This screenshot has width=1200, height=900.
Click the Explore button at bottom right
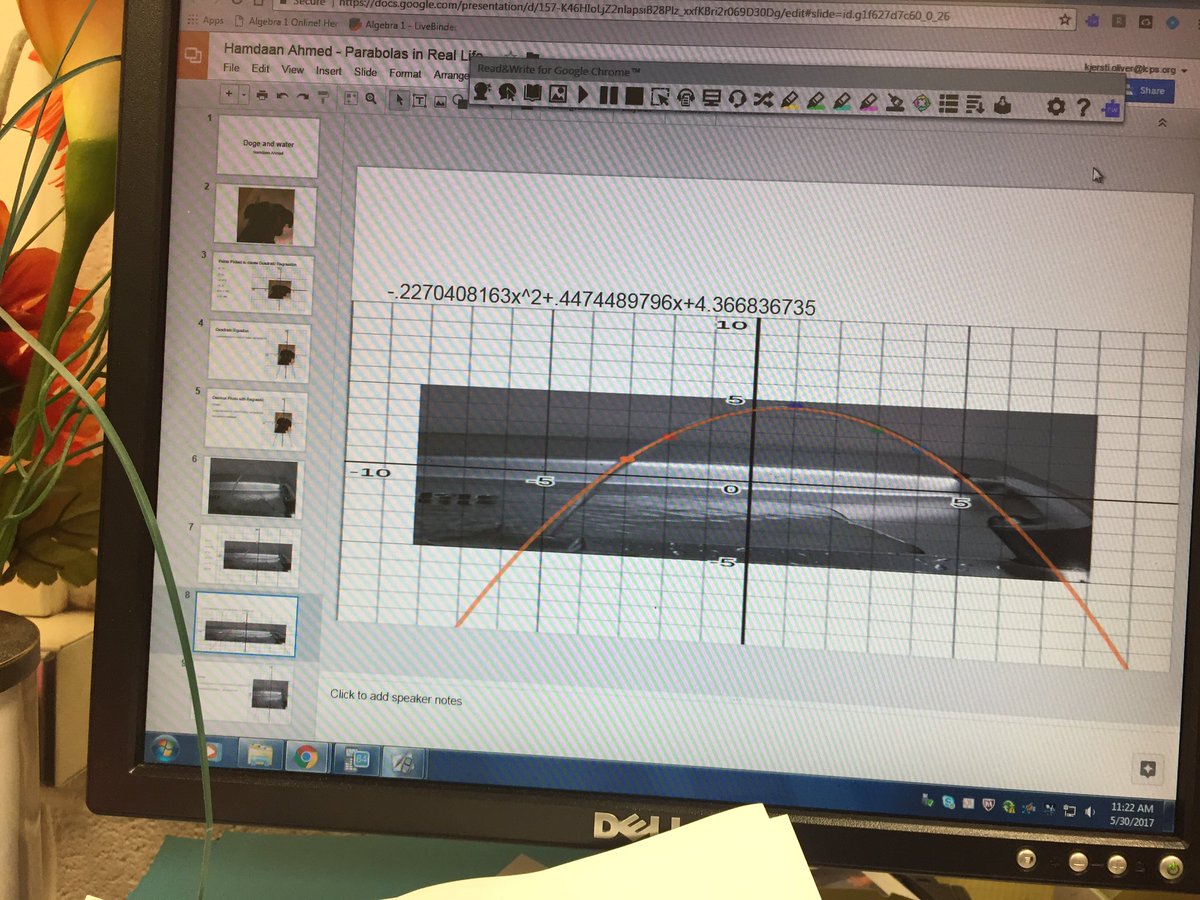pos(1147,769)
